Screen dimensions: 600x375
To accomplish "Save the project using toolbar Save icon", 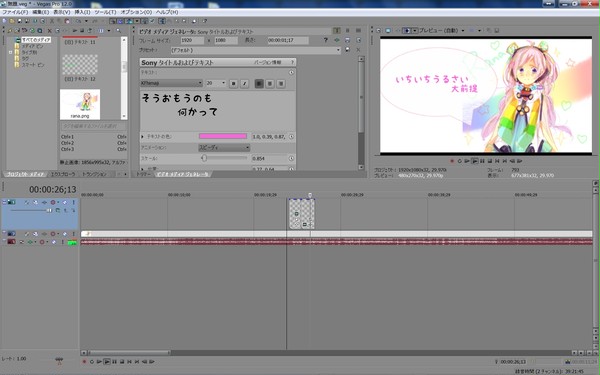I will [x=20, y=21].
